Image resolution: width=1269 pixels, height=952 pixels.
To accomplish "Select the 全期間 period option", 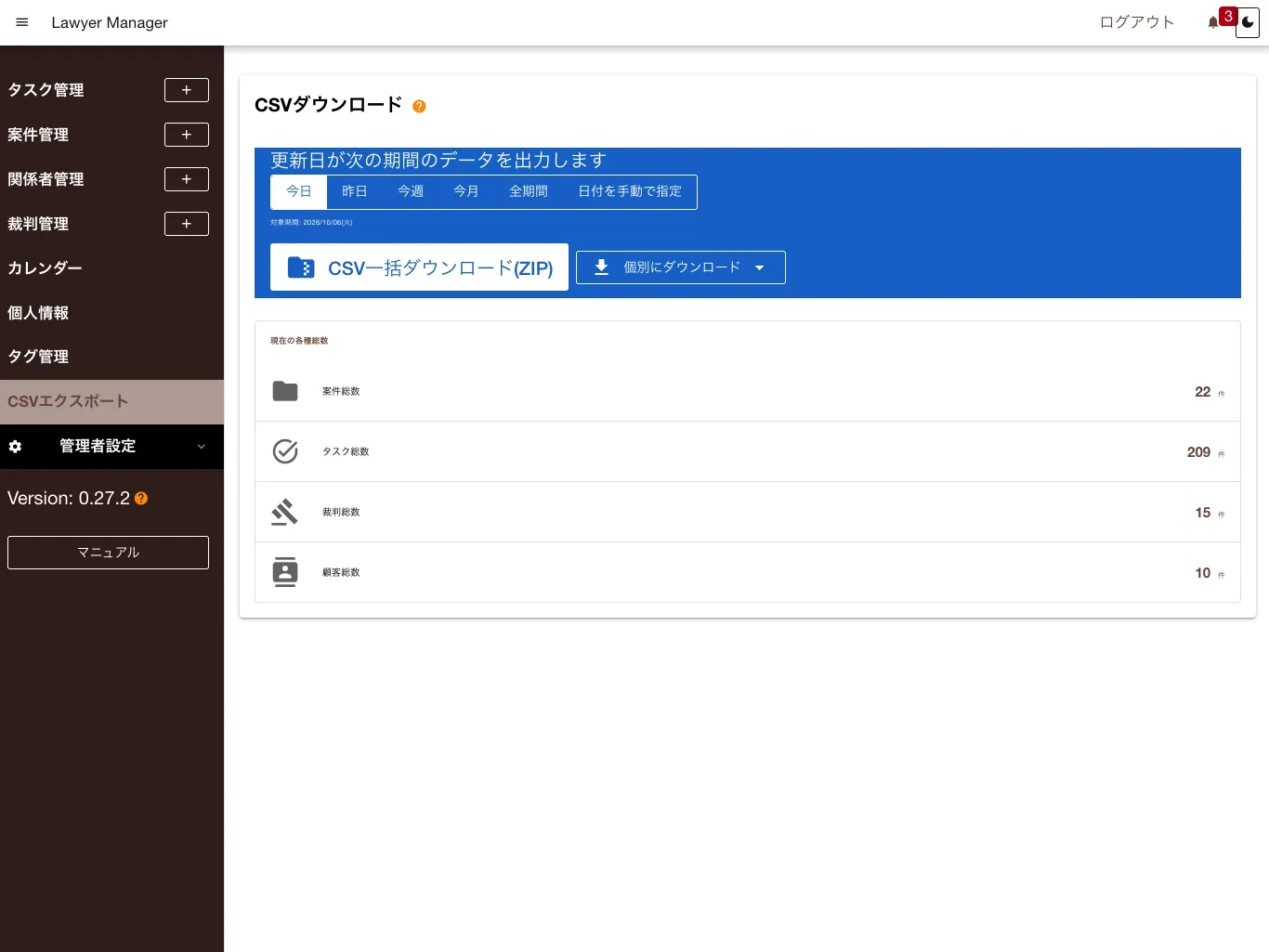I will pos(529,191).
